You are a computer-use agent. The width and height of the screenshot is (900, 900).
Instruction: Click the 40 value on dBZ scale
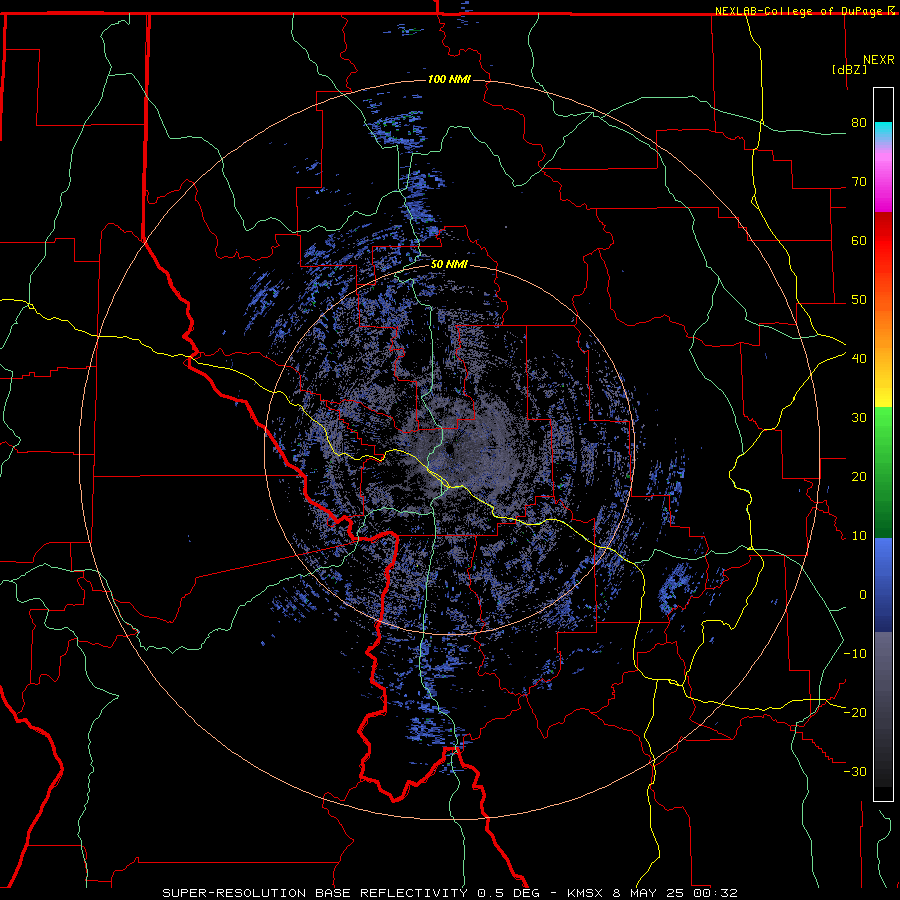(859, 359)
